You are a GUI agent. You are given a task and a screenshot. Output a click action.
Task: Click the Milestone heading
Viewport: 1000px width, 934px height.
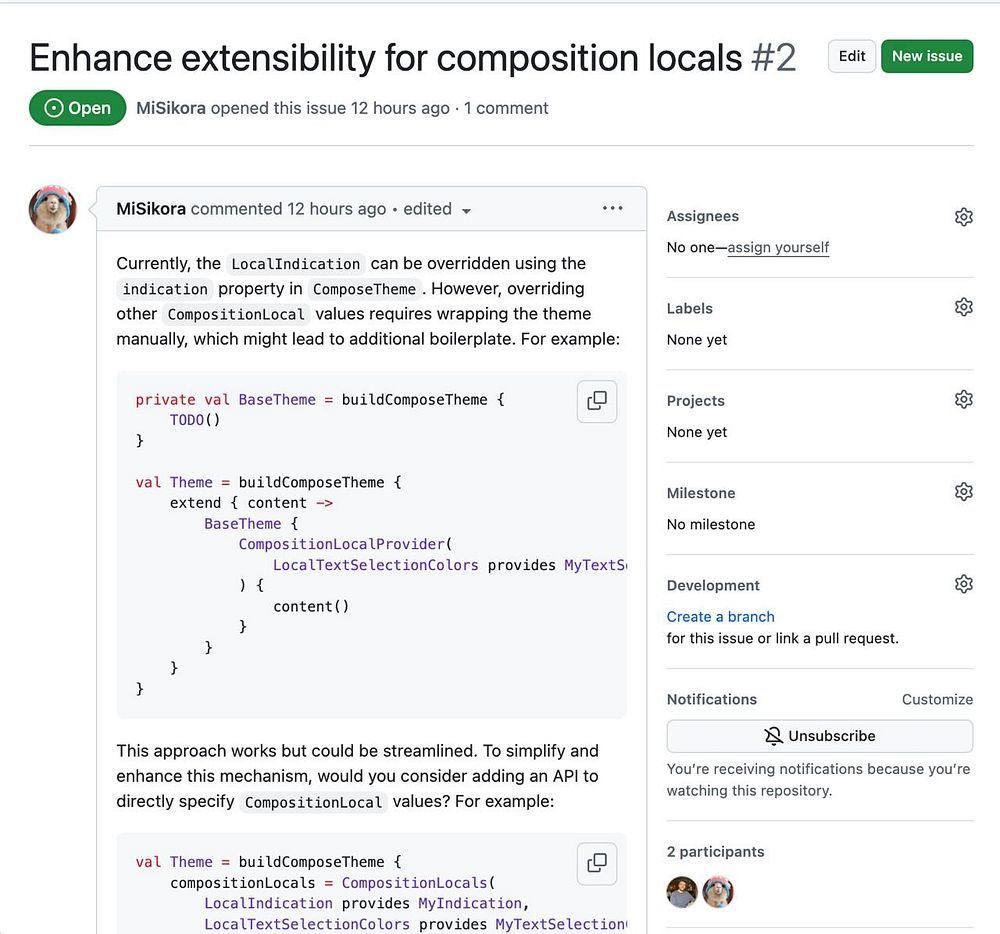(x=701, y=493)
